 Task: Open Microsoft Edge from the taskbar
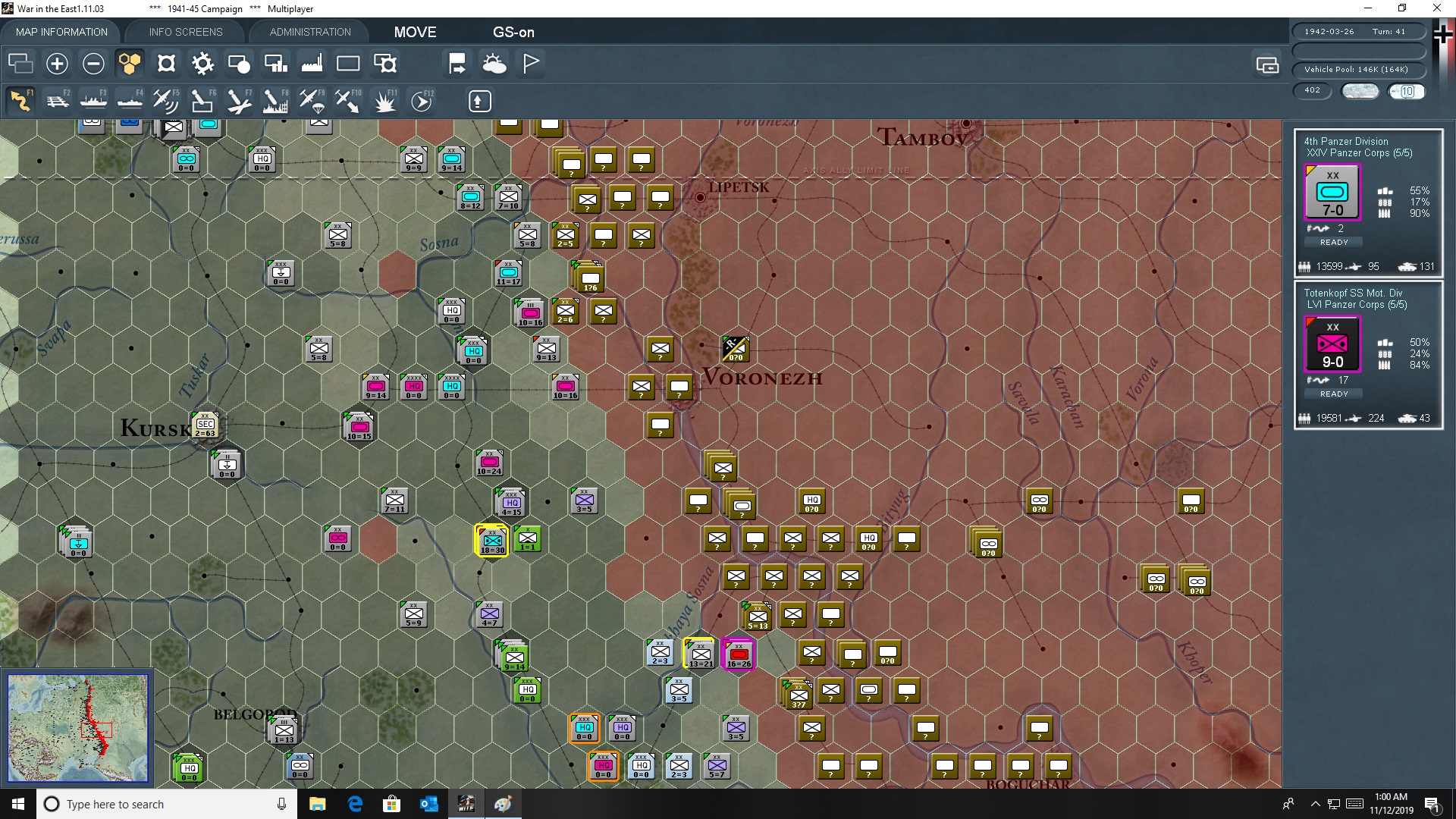[x=355, y=804]
